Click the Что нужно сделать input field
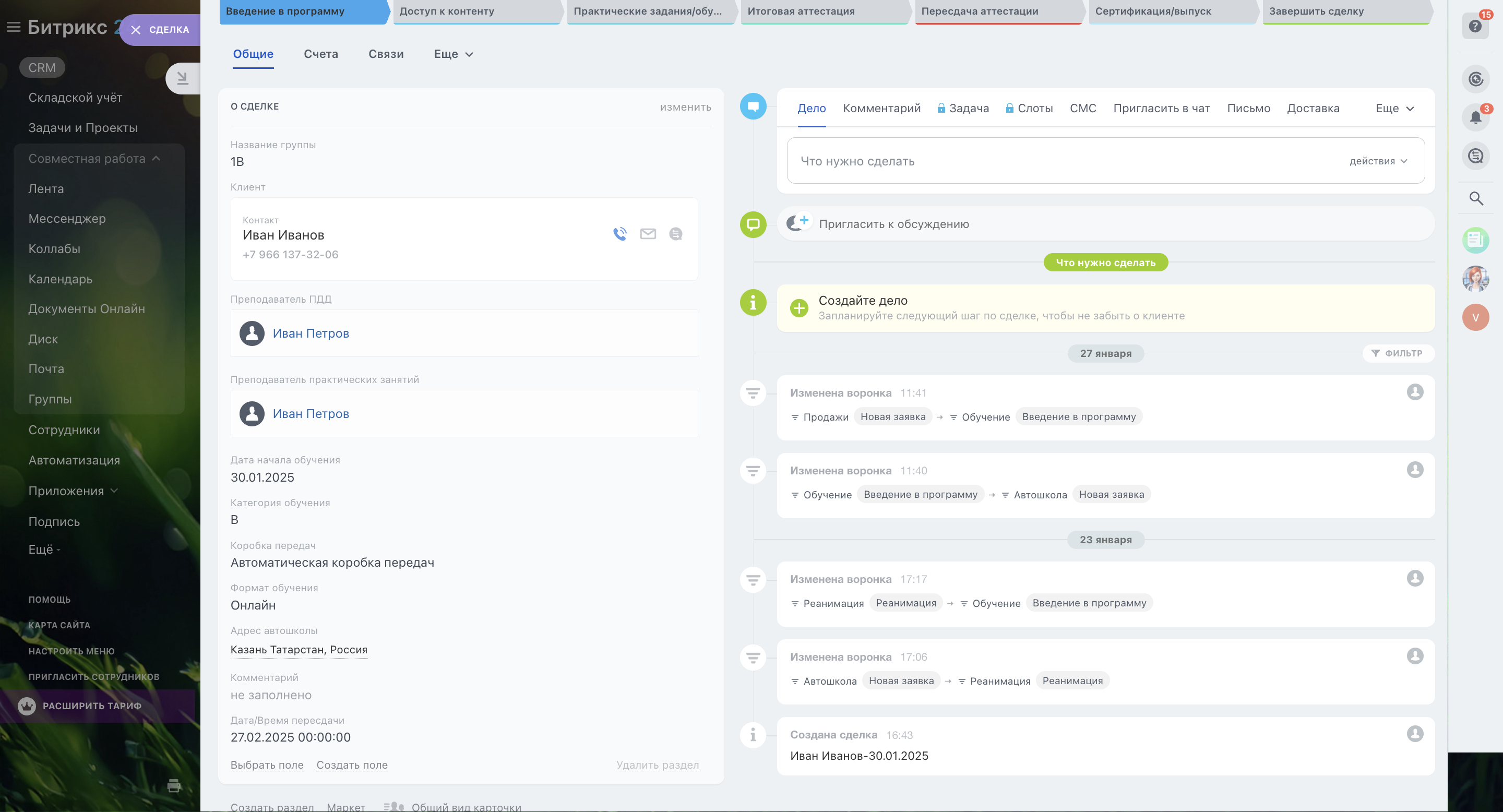This screenshot has width=1503, height=812. (1050, 161)
